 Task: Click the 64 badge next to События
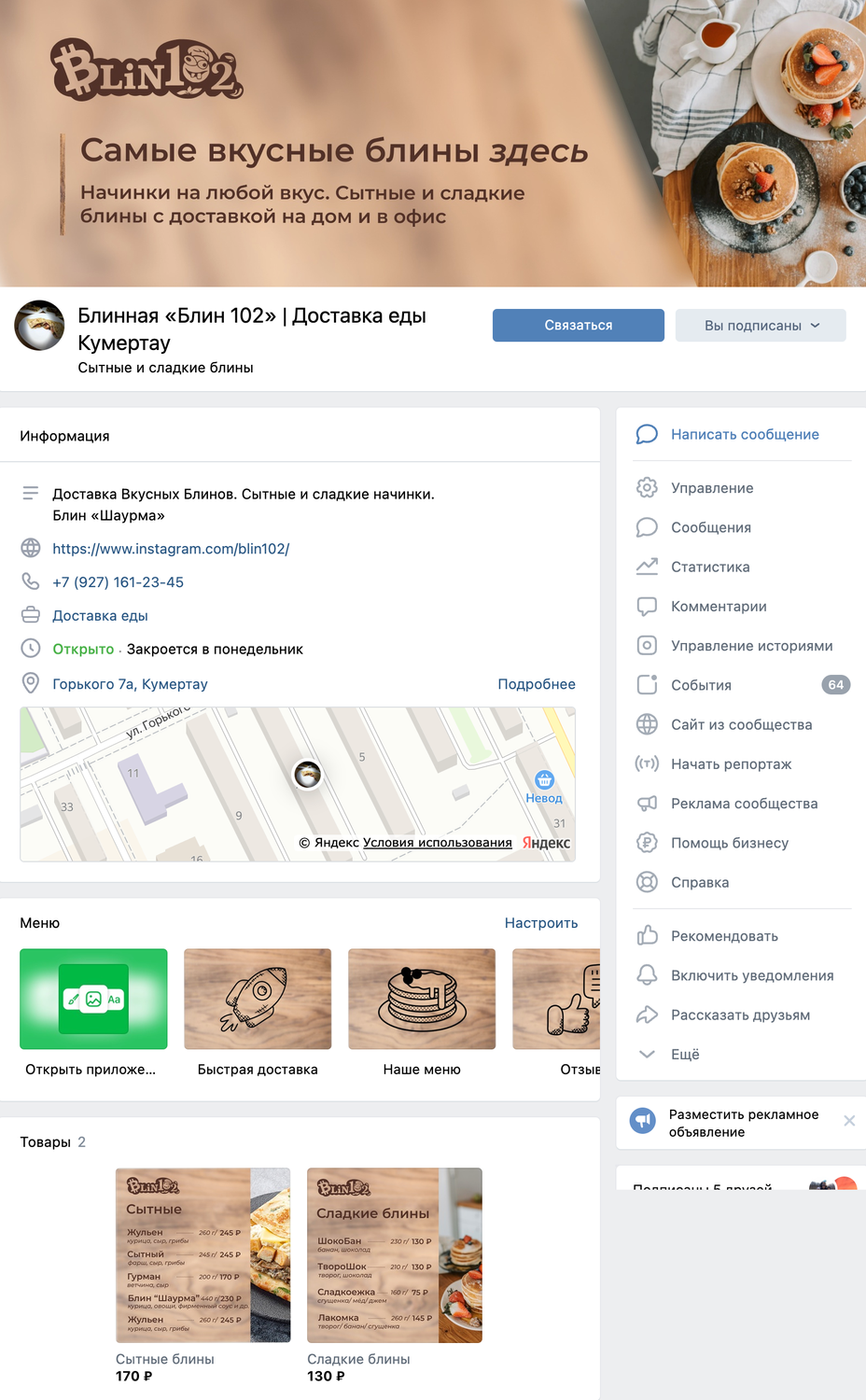click(836, 685)
